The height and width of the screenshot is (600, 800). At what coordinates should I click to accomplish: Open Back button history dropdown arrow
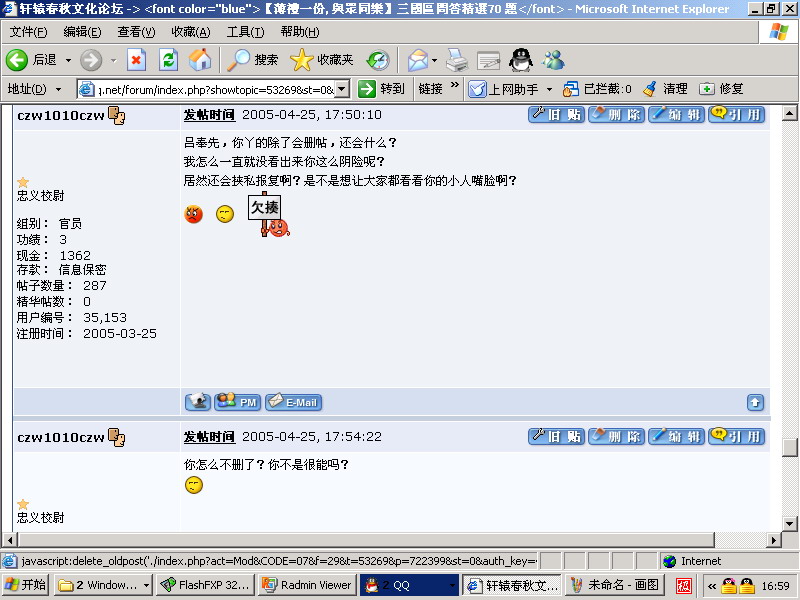68,60
